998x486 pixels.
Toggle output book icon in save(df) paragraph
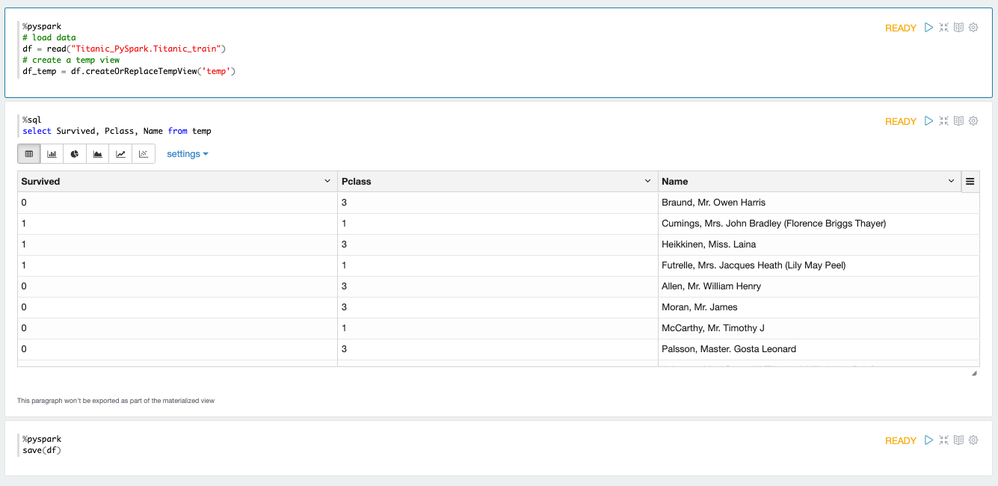[x=958, y=440]
